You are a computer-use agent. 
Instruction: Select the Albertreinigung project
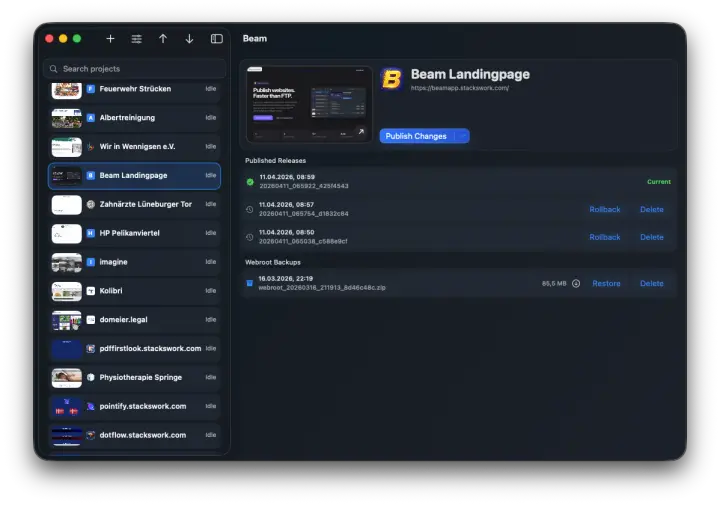pos(135,118)
